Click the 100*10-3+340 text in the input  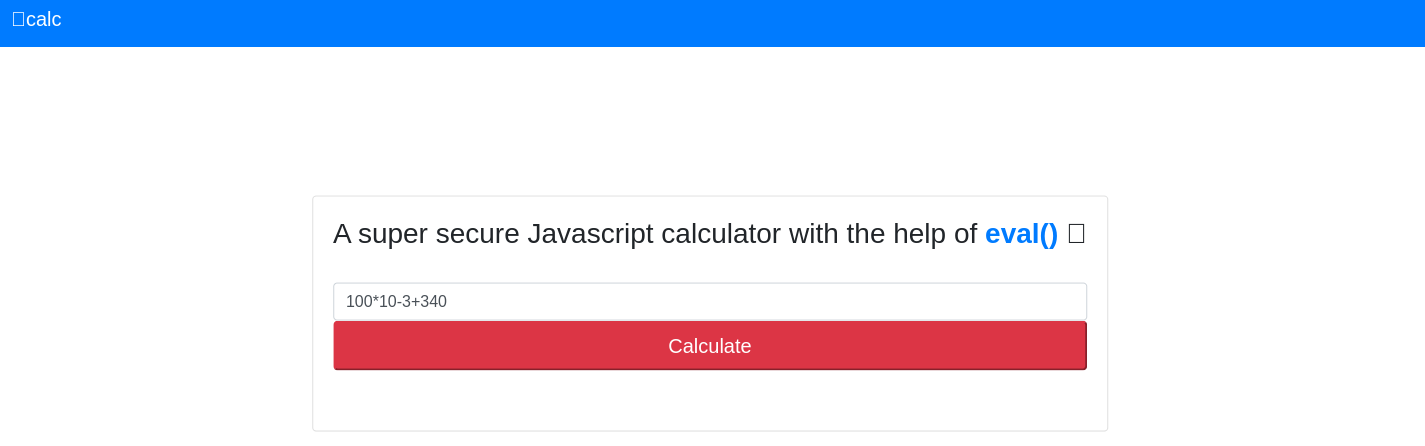(x=396, y=302)
